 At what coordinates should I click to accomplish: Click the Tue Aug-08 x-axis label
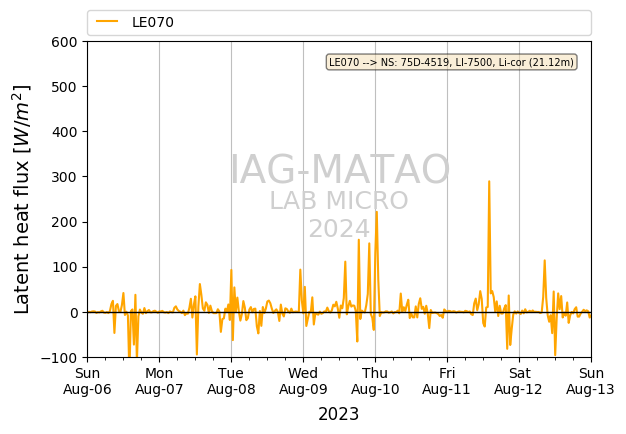click(x=231, y=381)
